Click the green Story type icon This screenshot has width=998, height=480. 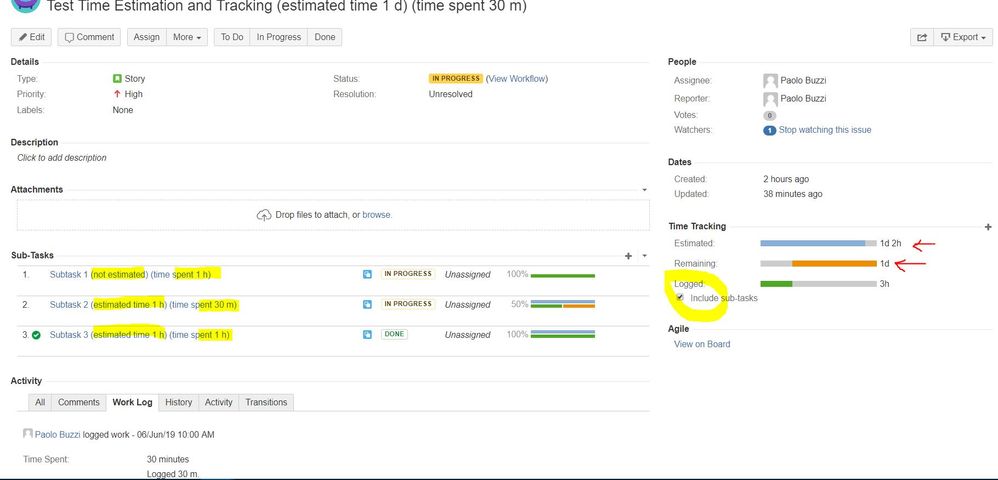pyautogui.click(x=117, y=79)
